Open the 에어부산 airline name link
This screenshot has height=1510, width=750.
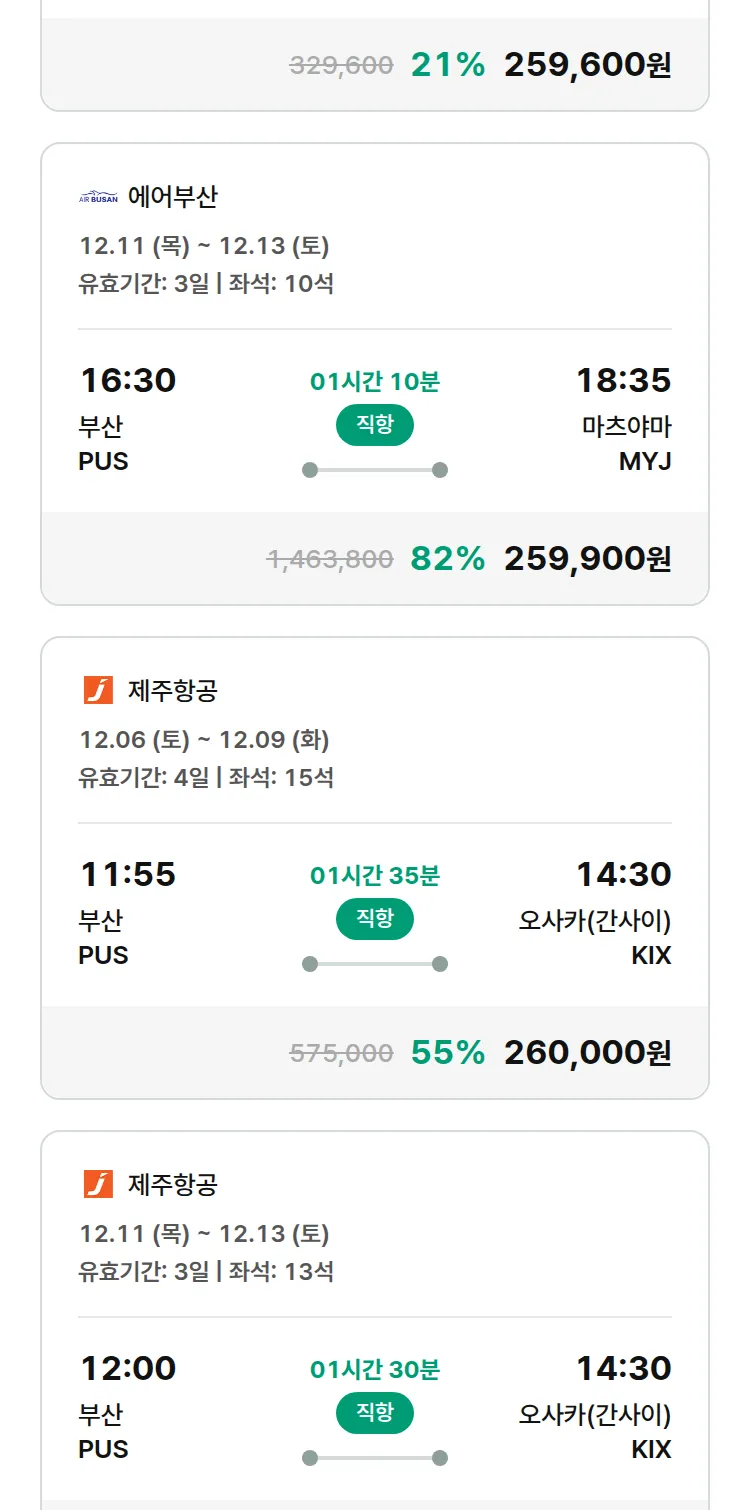(x=172, y=197)
